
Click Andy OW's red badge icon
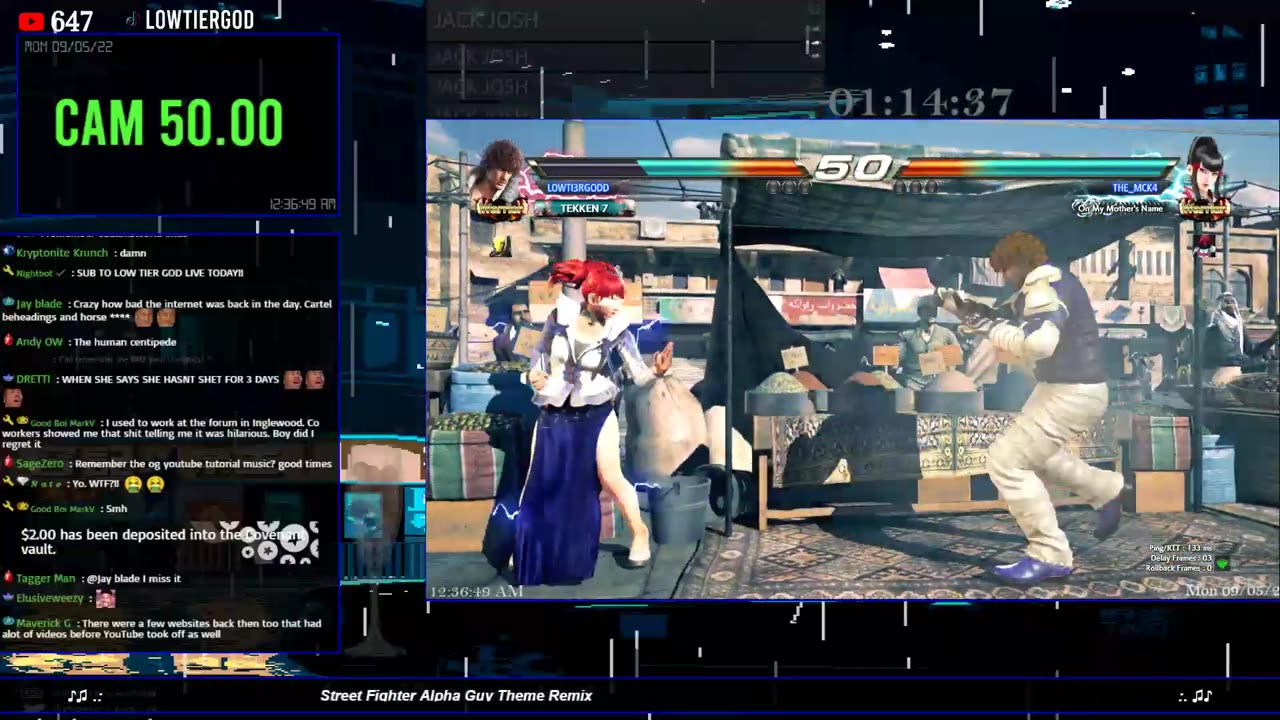[x=8, y=341]
